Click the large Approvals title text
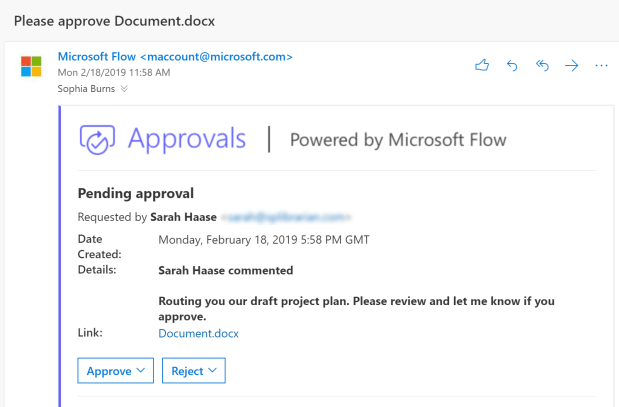The image size is (619, 407). (187, 139)
